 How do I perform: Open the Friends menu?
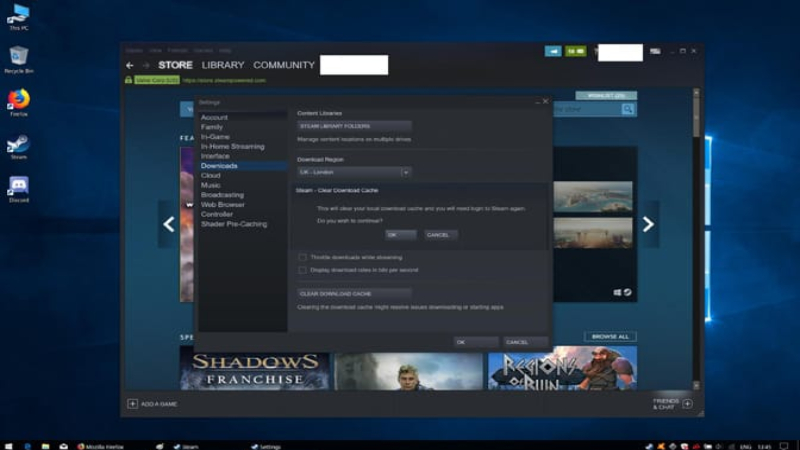[x=178, y=51]
